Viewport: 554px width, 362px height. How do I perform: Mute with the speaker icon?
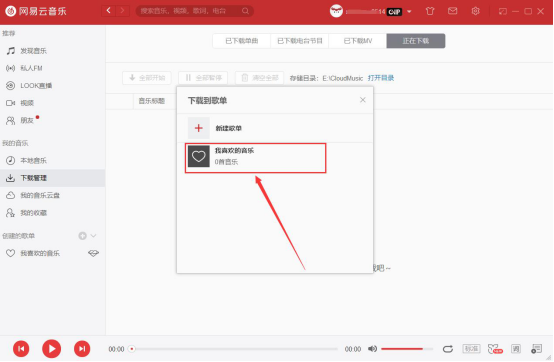[x=372, y=349]
